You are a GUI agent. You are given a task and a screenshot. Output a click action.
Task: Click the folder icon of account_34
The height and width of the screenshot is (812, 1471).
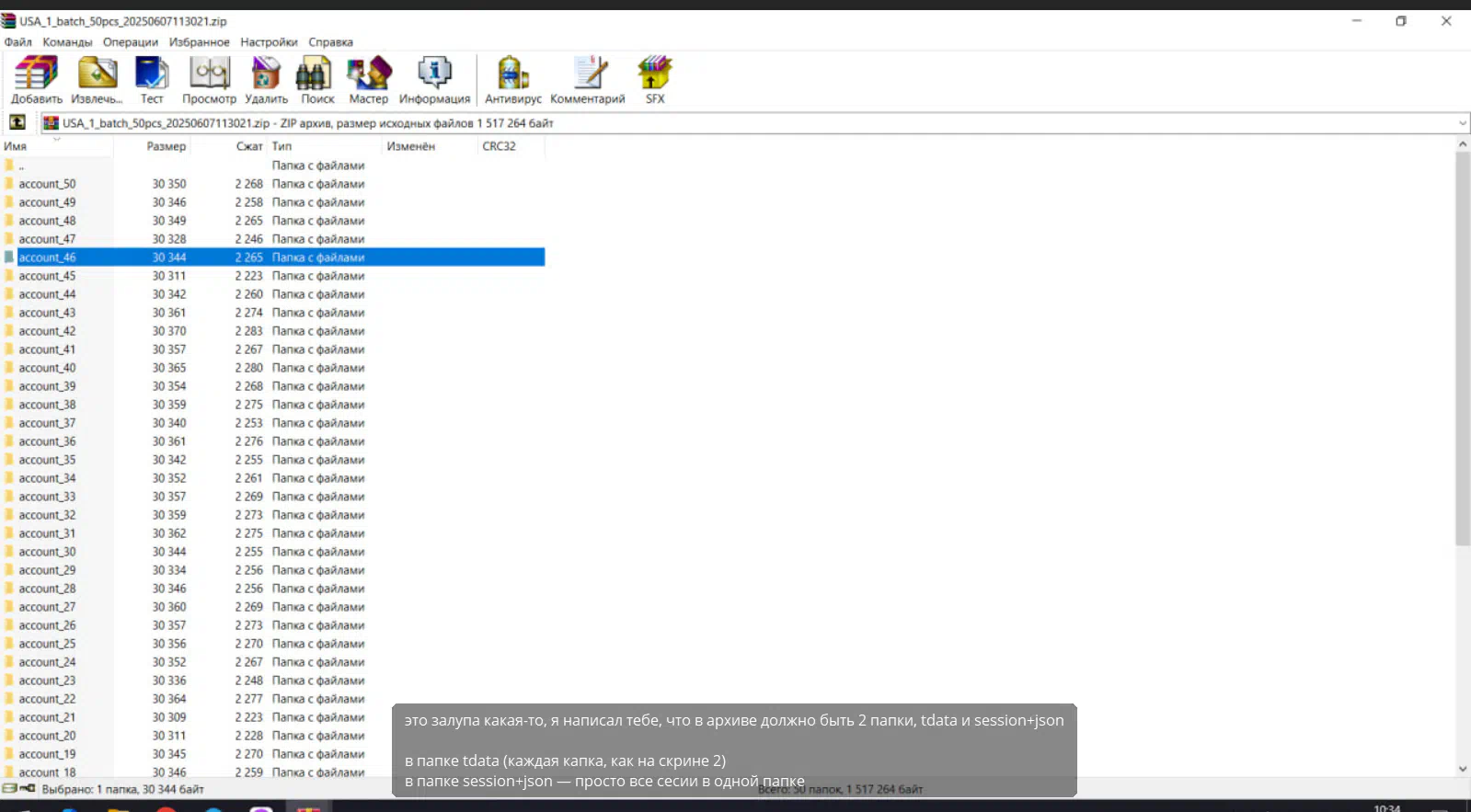[9, 478]
